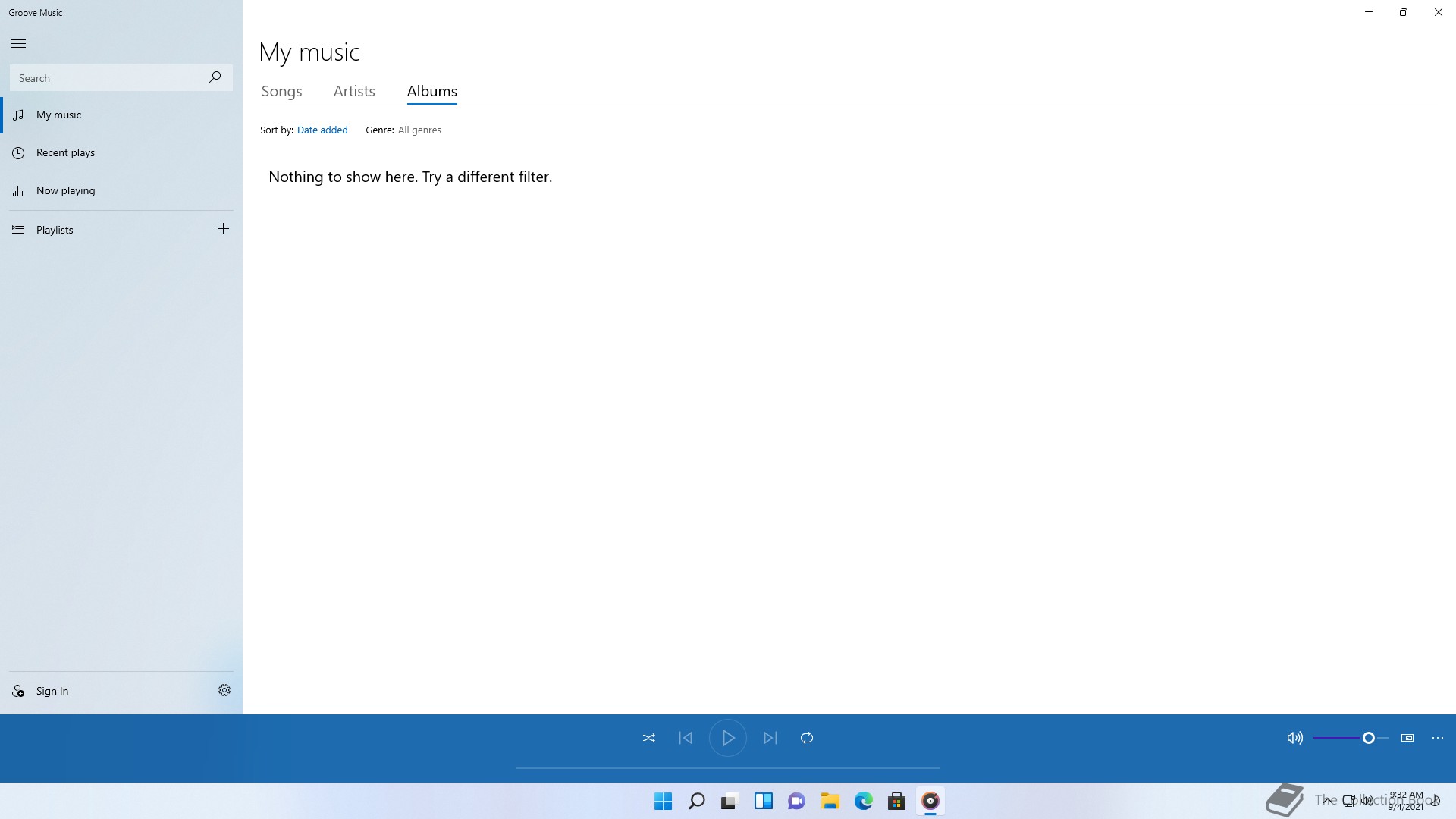The image size is (1456, 819).
Task: Restore down the Groove Music window
Action: coord(1404,12)
